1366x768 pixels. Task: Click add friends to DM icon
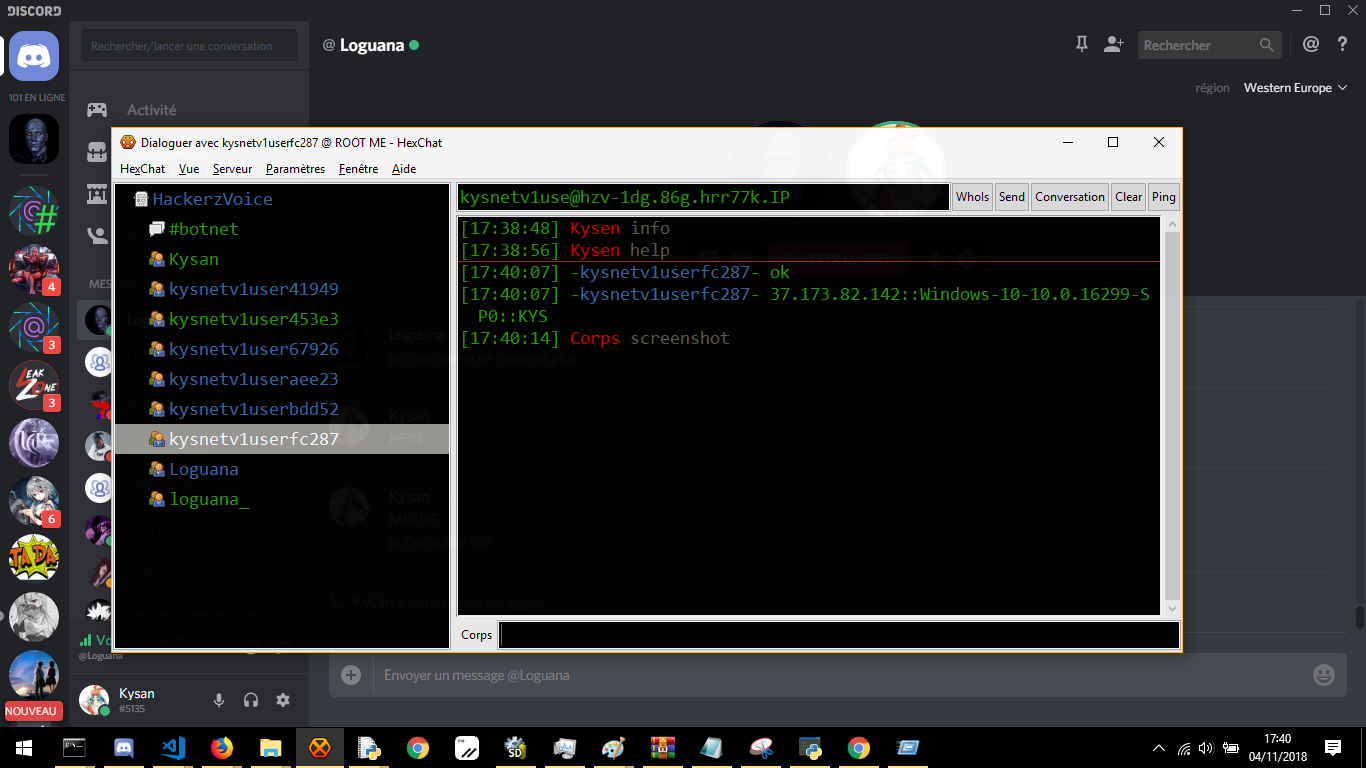(1113, 45)
